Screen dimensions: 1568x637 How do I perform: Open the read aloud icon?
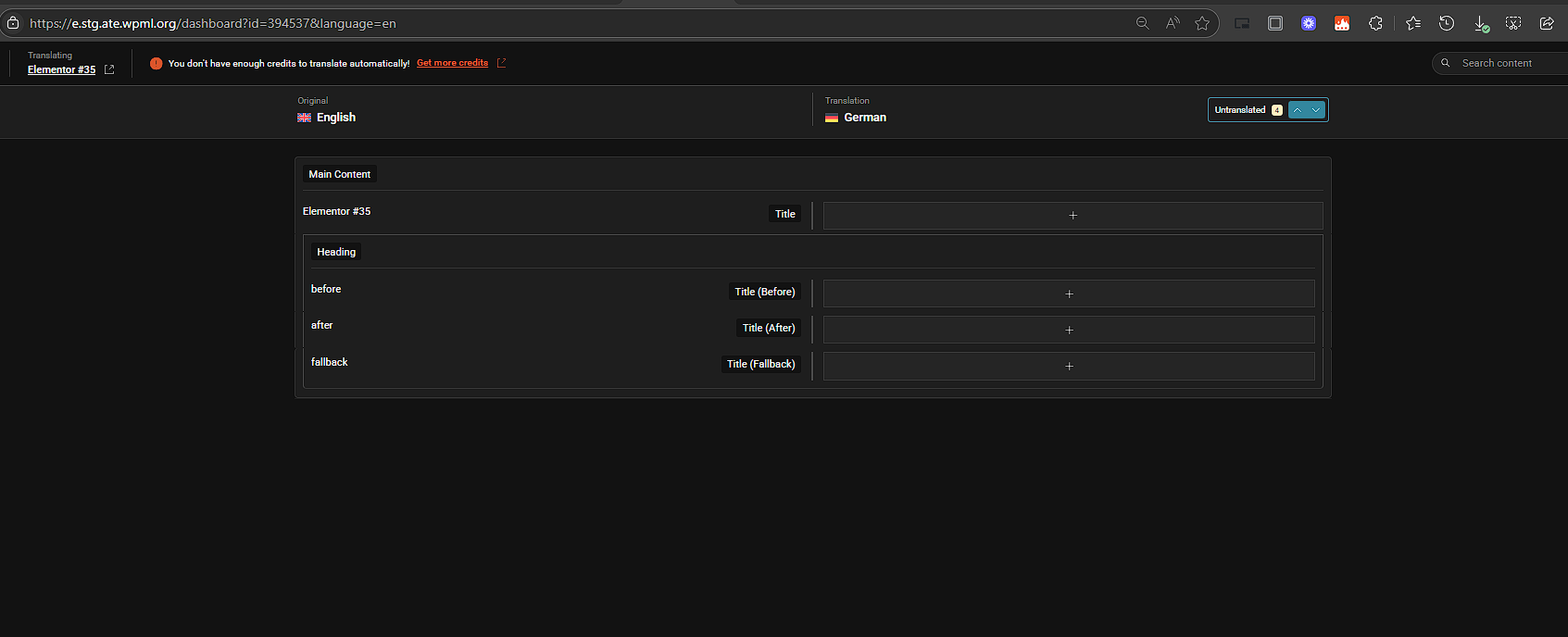point(1173,23)
